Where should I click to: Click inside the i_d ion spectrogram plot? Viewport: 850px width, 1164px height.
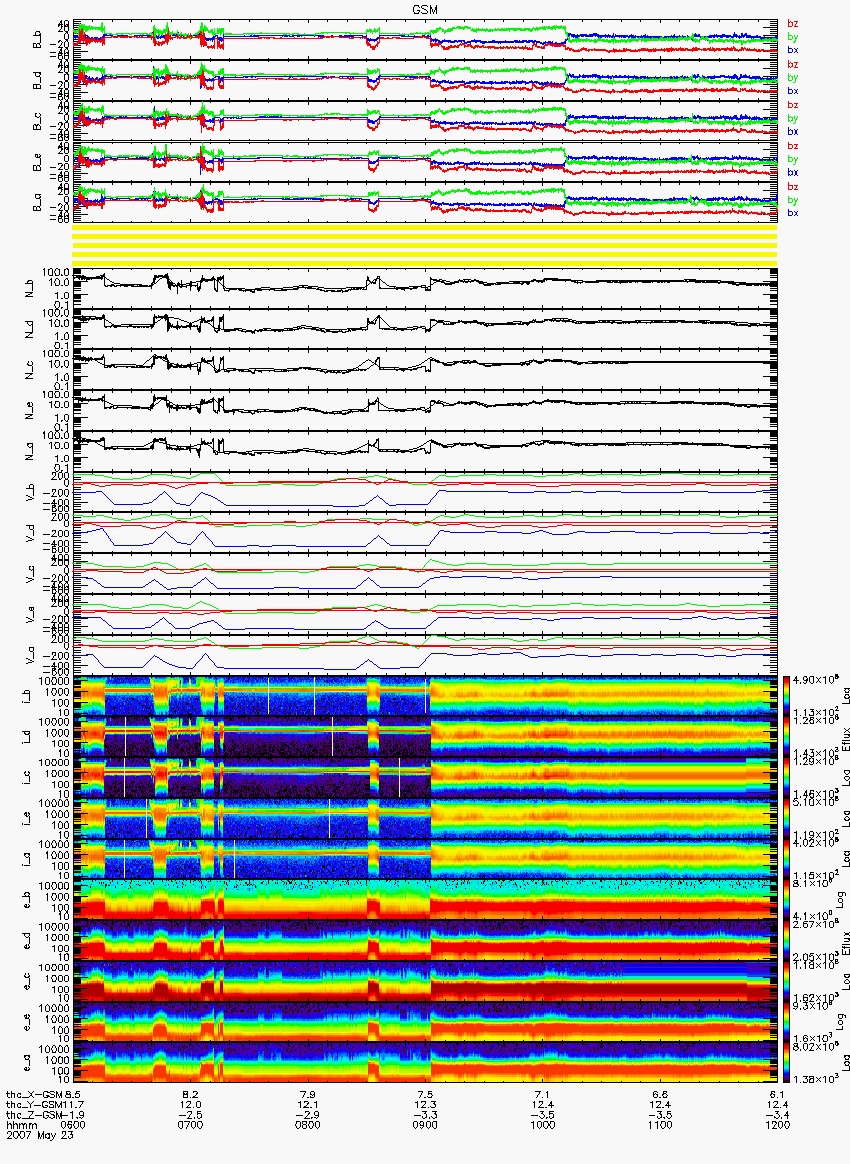pos(425,737)
